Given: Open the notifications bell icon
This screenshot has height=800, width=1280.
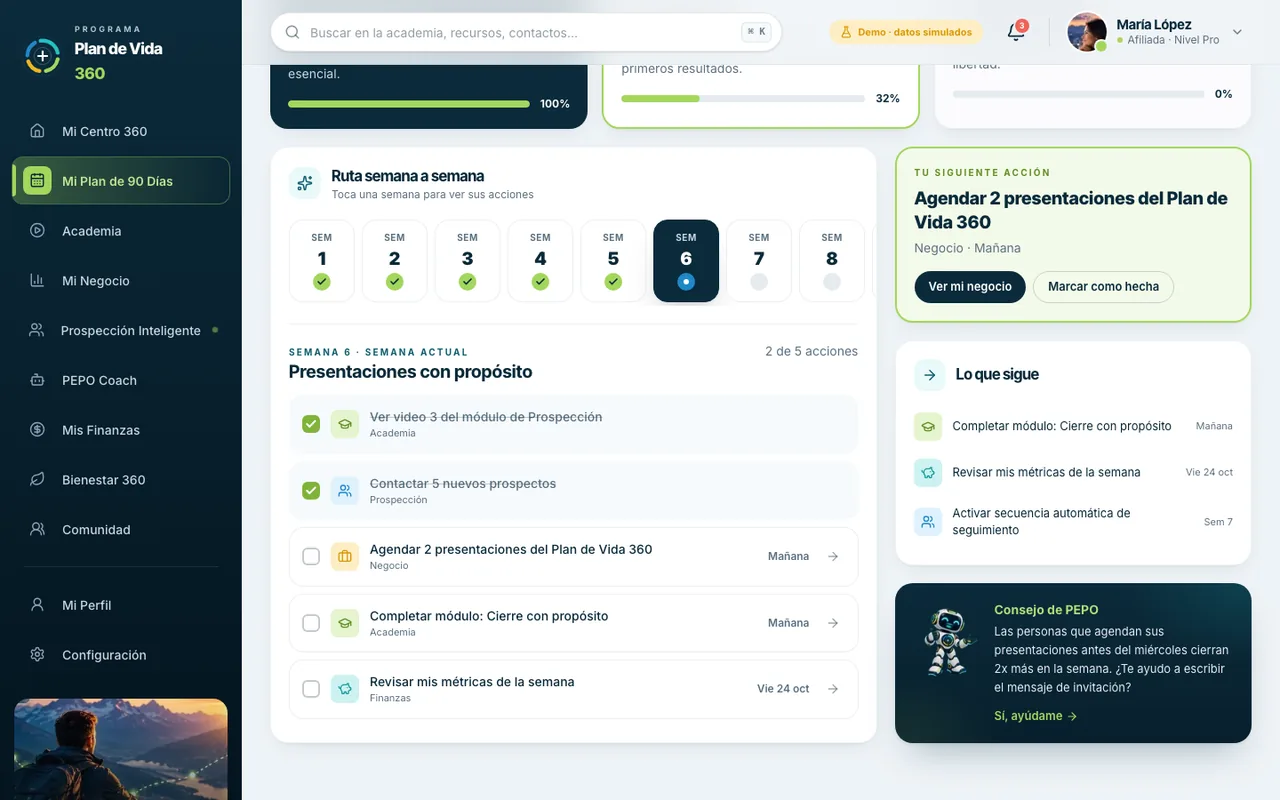Looking at the screenshot, I should 1016,32.
